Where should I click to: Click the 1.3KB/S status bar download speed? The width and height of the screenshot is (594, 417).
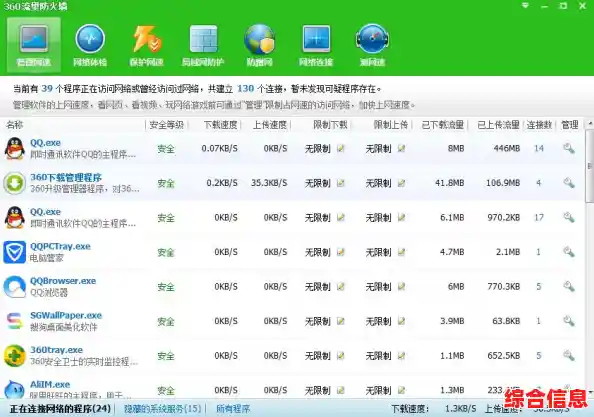pyautogui.click(x=460, y=409)
